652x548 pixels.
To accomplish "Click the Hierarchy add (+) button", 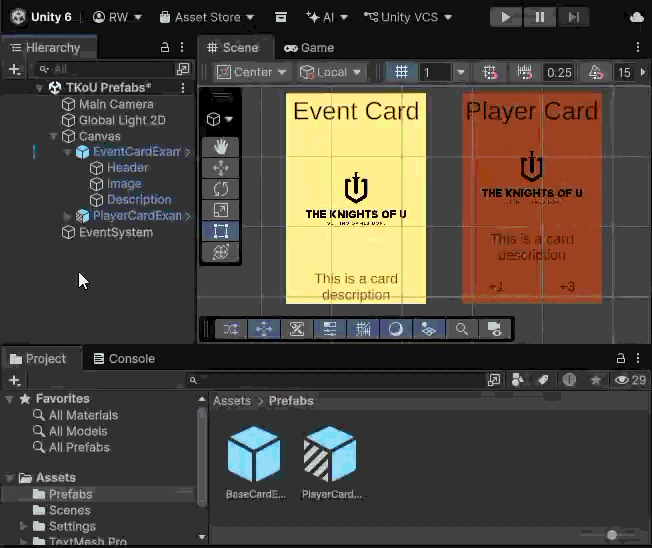I will pos(15,69).
